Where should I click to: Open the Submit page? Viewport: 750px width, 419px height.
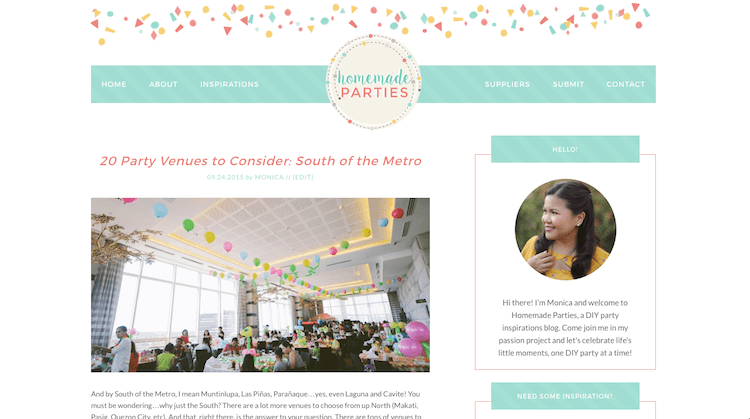point(568,84)
